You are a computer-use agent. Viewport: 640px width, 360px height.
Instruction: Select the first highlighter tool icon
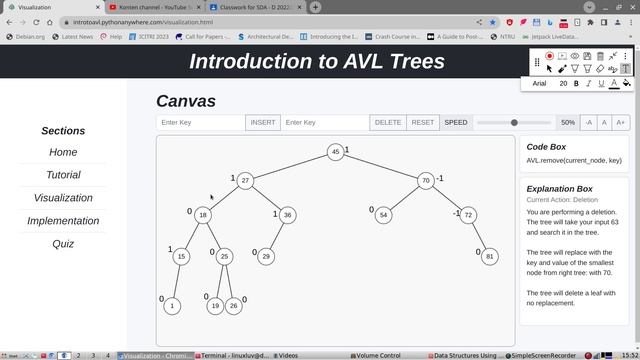coord(575,69)
